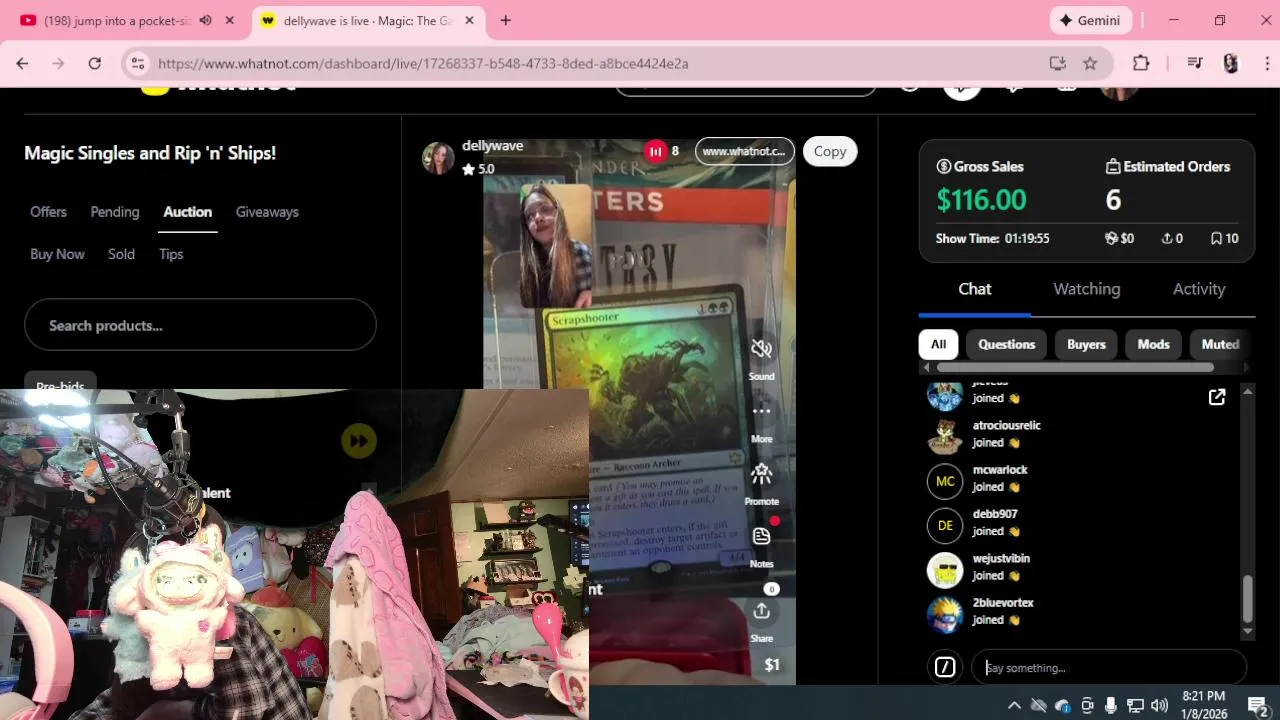
Task: Mute the YouTube tab audio icon
Action: click(x=205, y=20)
